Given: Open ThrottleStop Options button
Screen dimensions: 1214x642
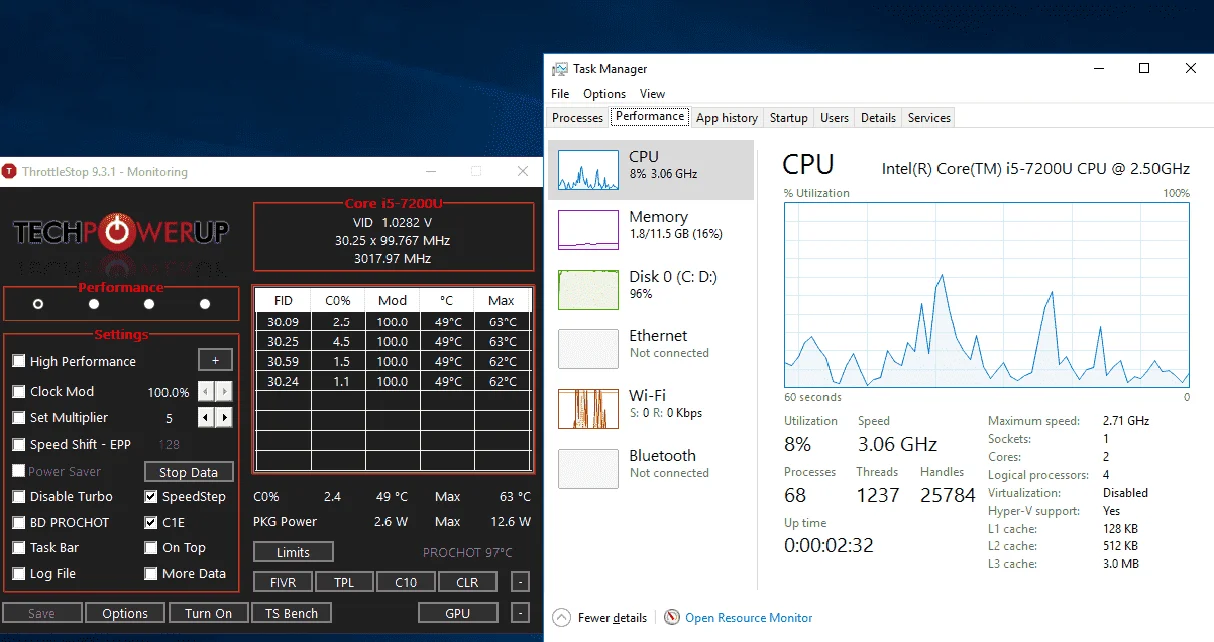Looking at the screenshot, I should (125, 613).
